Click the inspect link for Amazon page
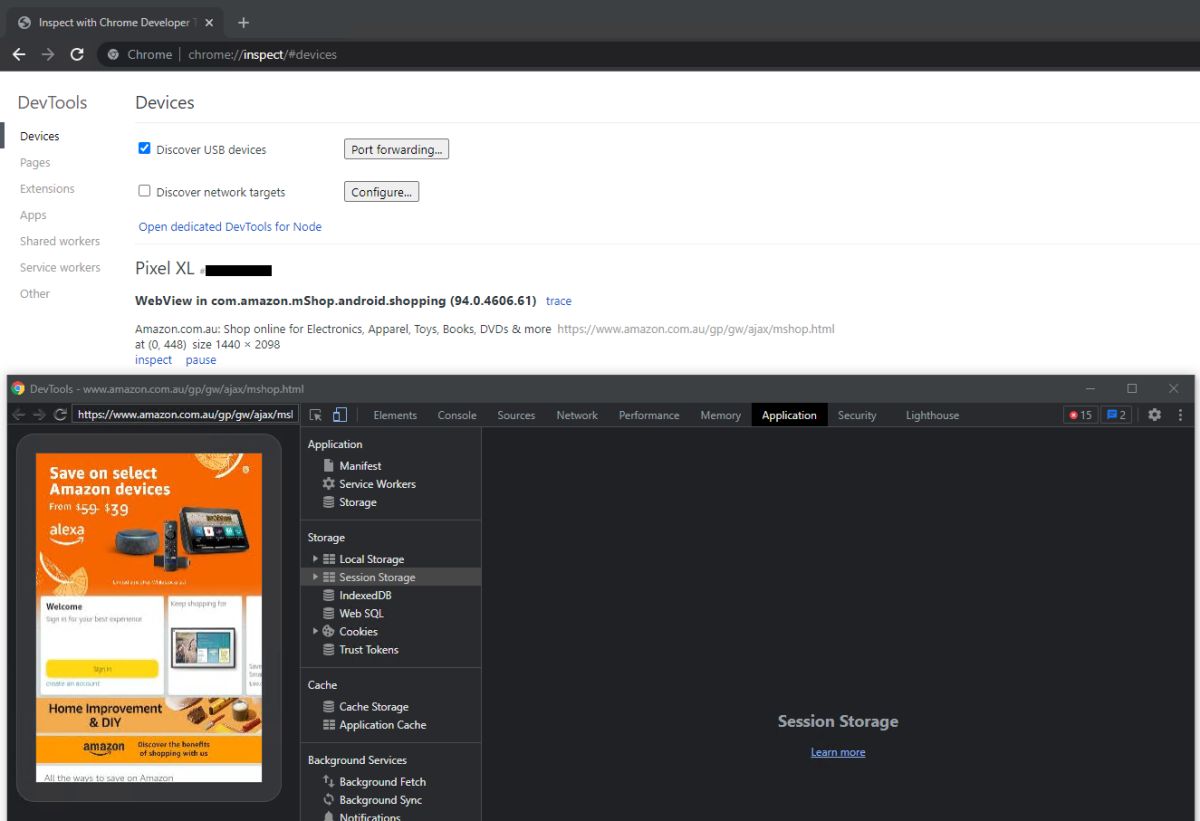 click(x=153, y=360)
